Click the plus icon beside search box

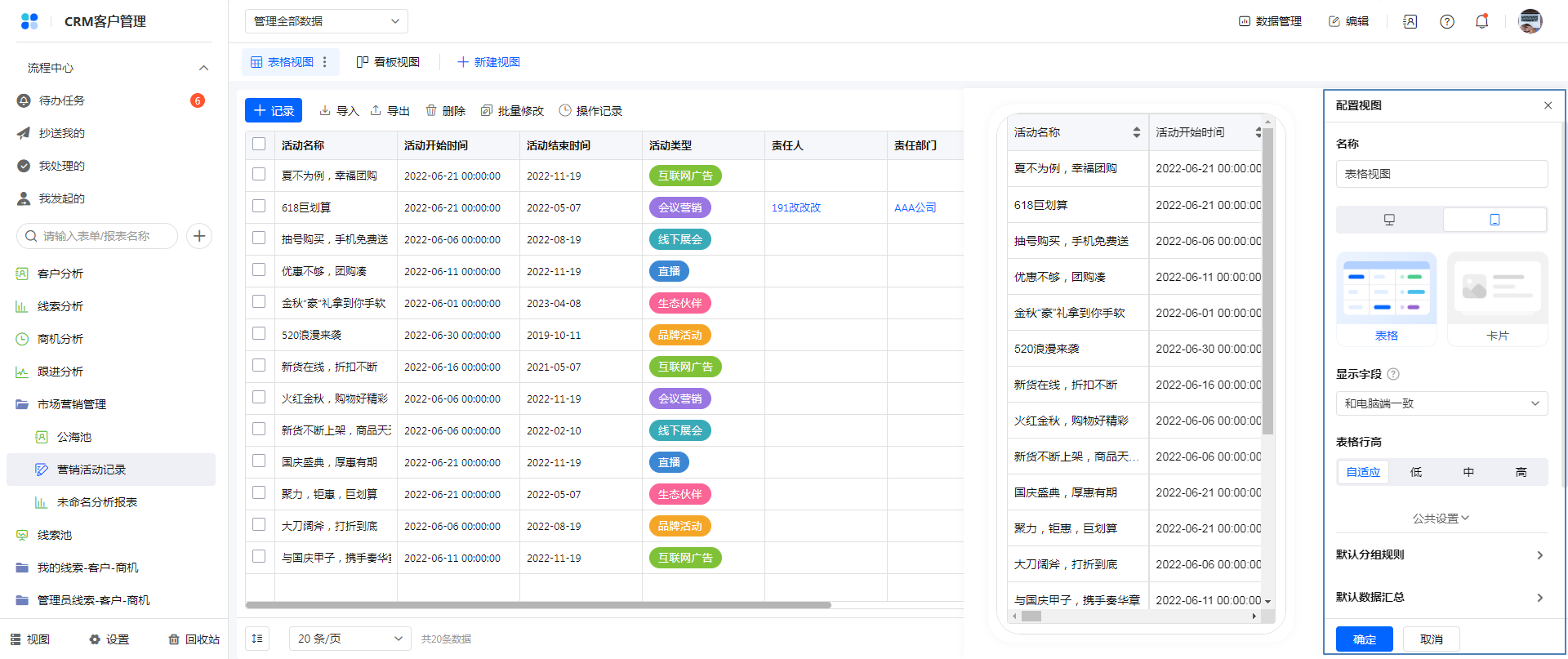[x=199, y=236]
